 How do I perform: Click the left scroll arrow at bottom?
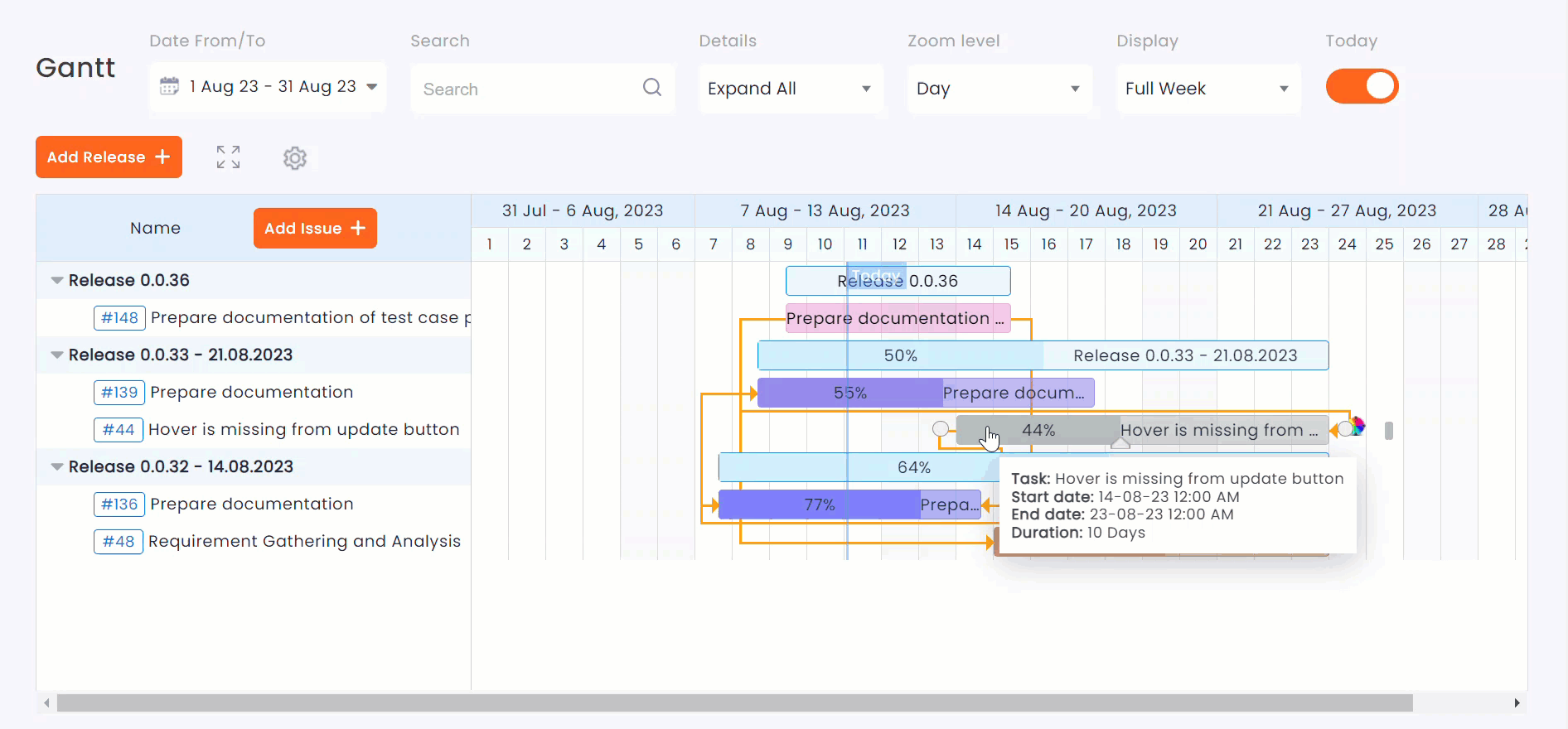(x=46, y=703)
